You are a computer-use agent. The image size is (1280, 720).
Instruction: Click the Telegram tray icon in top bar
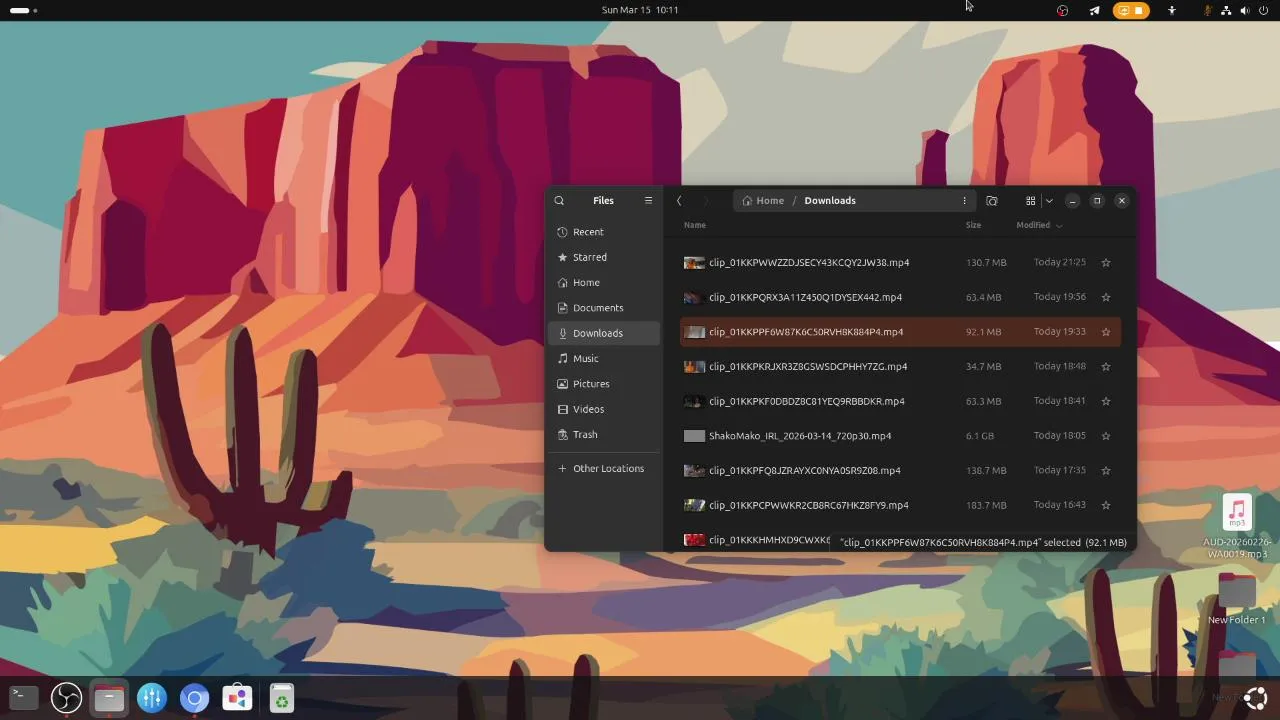1094,10
